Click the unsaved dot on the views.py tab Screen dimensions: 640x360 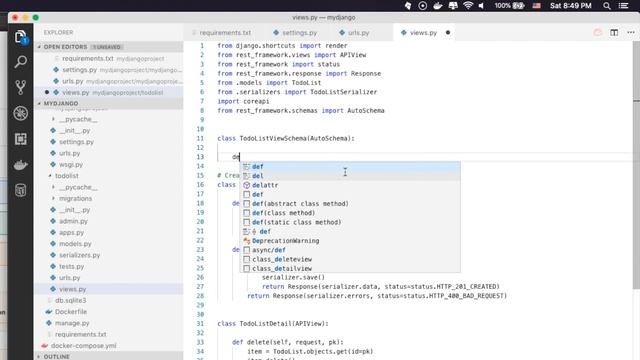[448, 33]
